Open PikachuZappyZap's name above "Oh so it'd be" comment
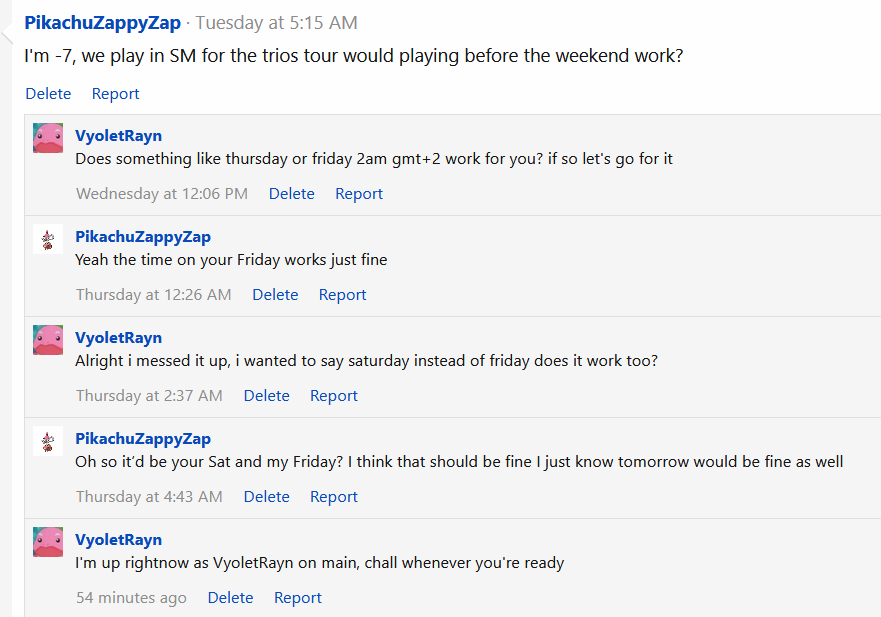 [143, 438]
